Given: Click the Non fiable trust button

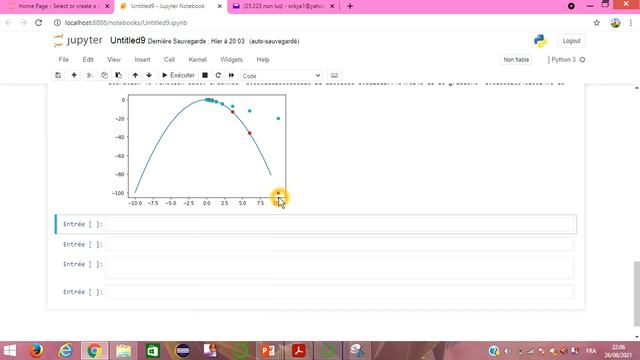Looking at the screenshot, I should tap(516, 60).
